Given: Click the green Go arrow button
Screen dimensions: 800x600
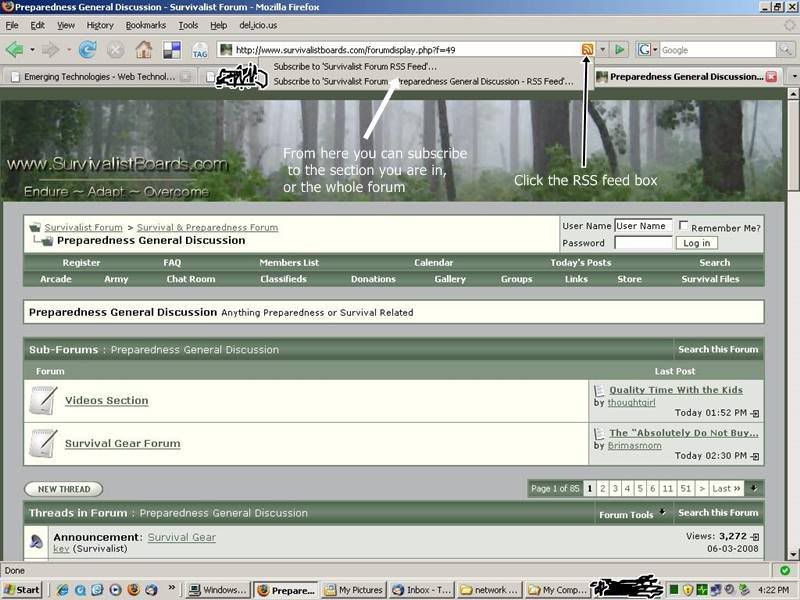Looking at the screenshot, I should click(619, 49).
